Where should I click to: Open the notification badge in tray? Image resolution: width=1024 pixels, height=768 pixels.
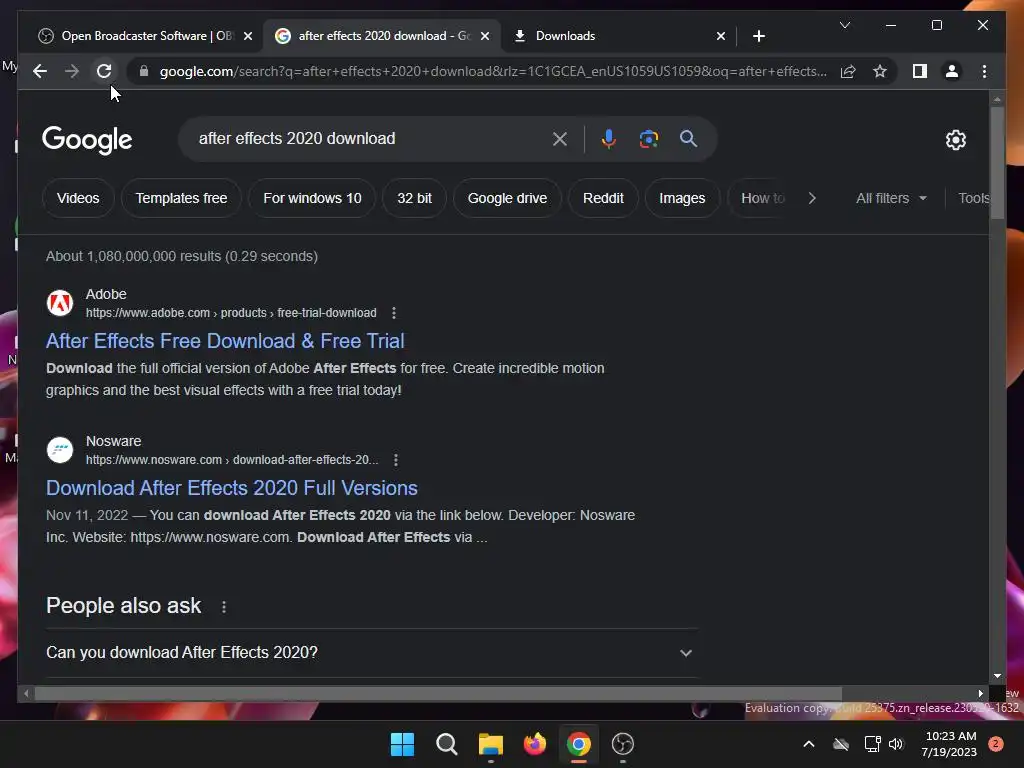pos(996,744)
